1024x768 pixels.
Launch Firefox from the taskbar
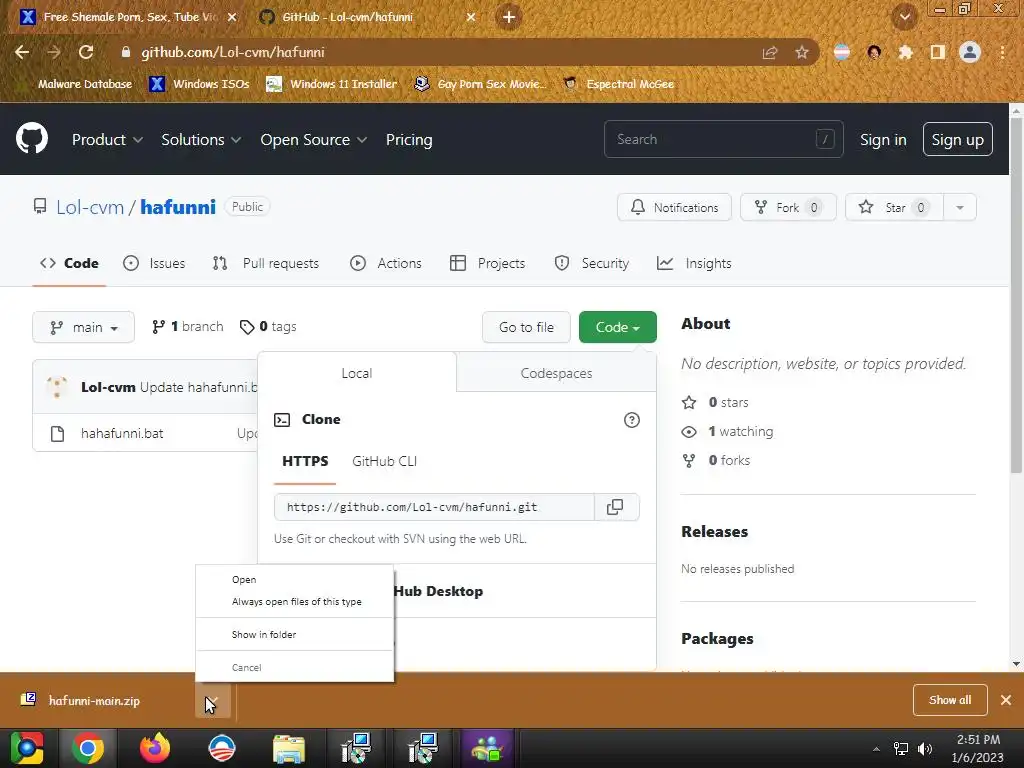click(x=155, y=748)
